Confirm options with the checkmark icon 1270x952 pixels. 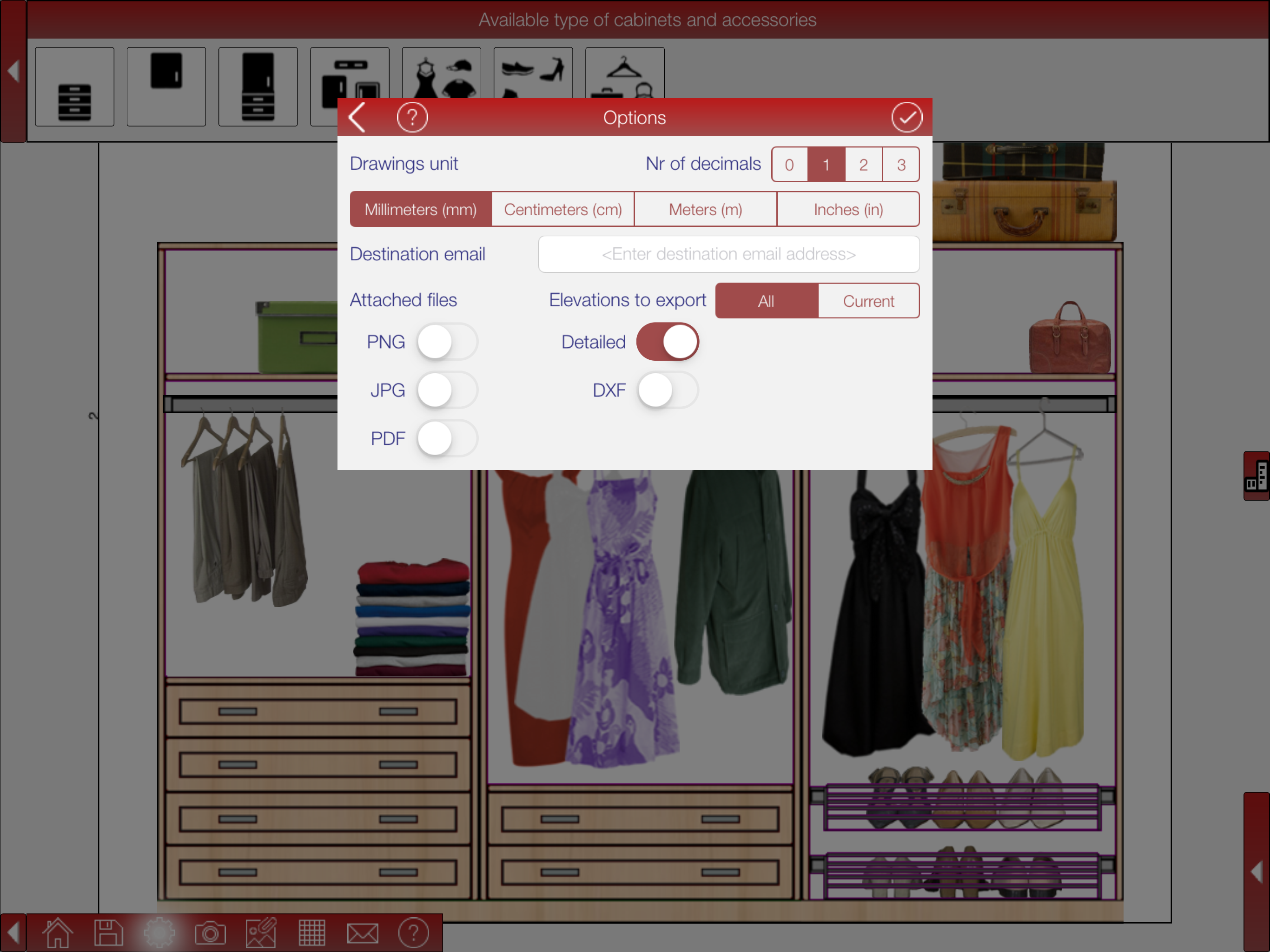(x=906, y=118)
